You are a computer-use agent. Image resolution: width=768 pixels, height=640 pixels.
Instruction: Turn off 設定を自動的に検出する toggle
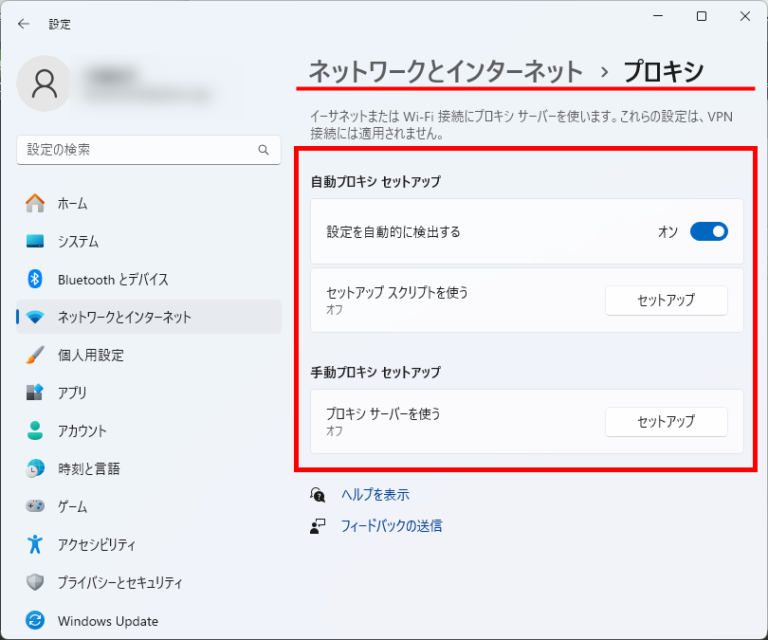point(709,232)
